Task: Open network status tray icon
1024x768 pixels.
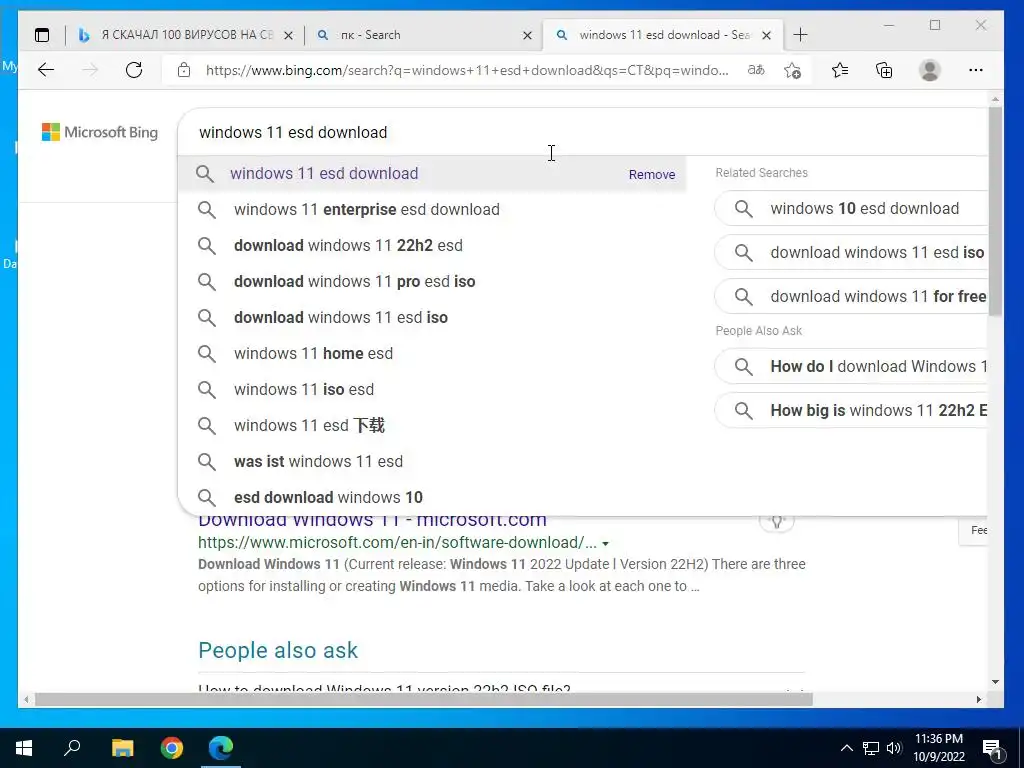Action: pos(871,748)
